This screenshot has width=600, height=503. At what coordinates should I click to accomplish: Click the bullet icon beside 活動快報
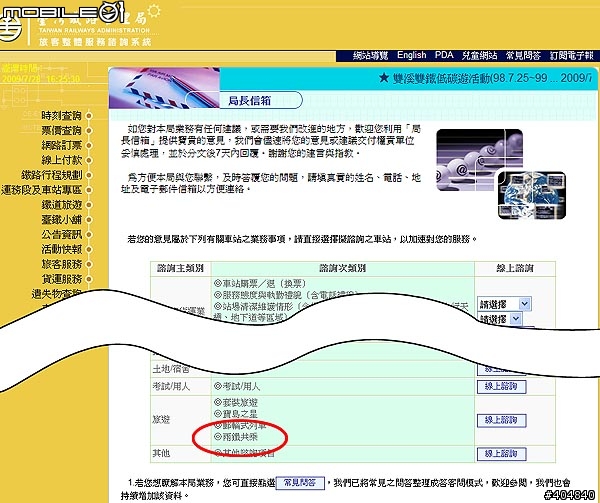pyautogui.click(x=89, y=249)
